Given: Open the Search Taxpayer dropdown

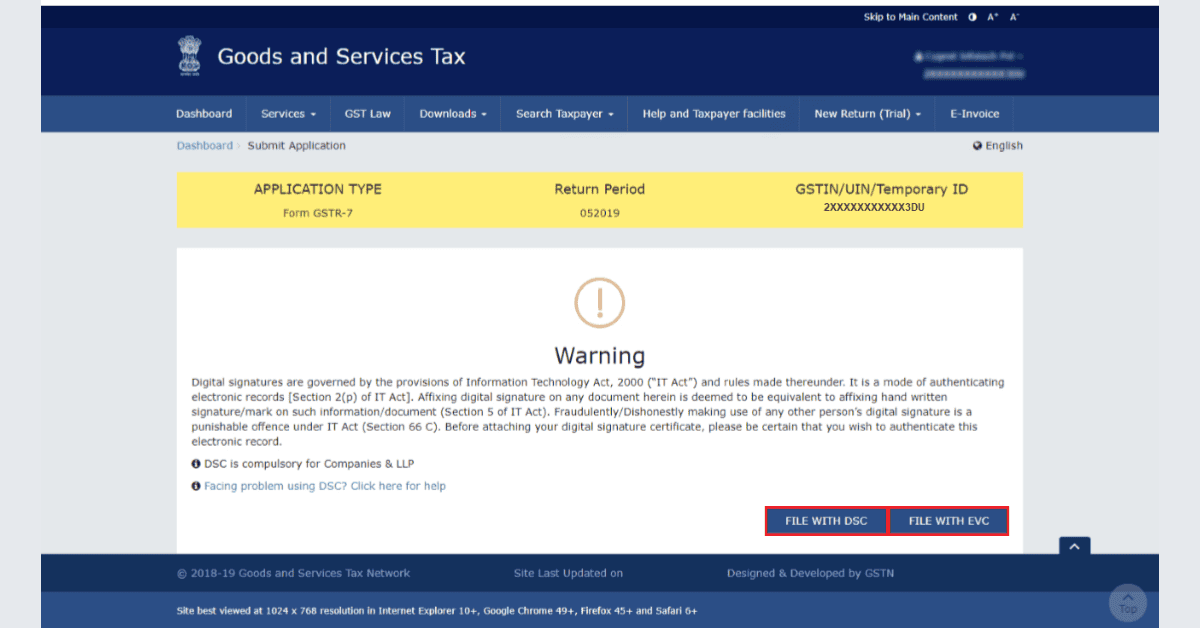Looking at the screenshot, I should 563,113.
